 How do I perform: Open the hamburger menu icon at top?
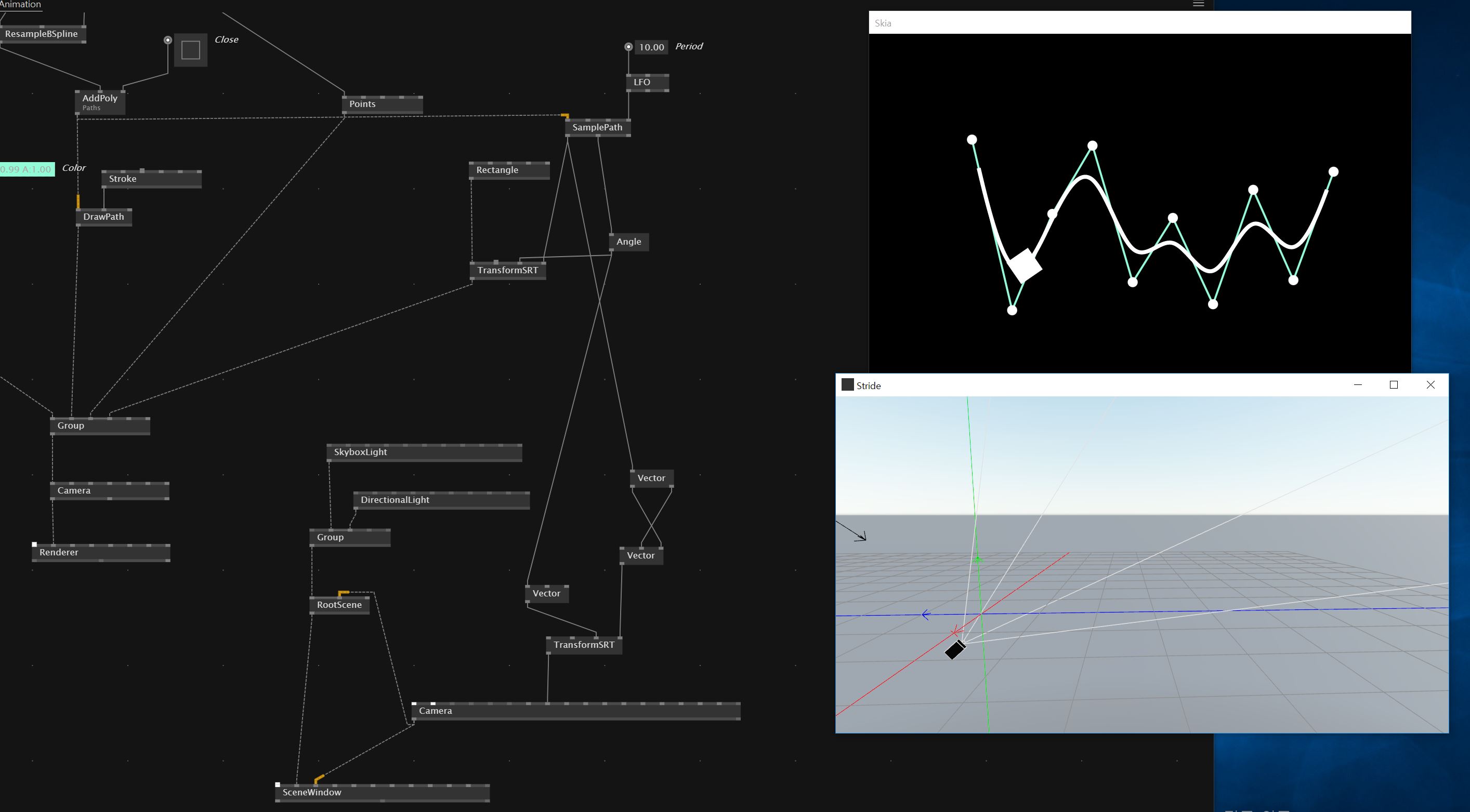point(1198,4)
